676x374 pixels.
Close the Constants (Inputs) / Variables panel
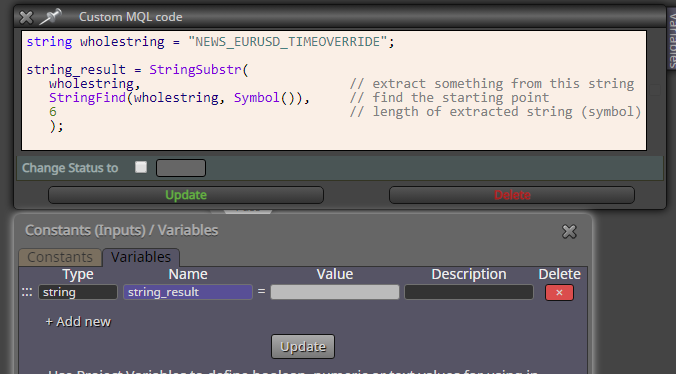[x=569, y=231]
